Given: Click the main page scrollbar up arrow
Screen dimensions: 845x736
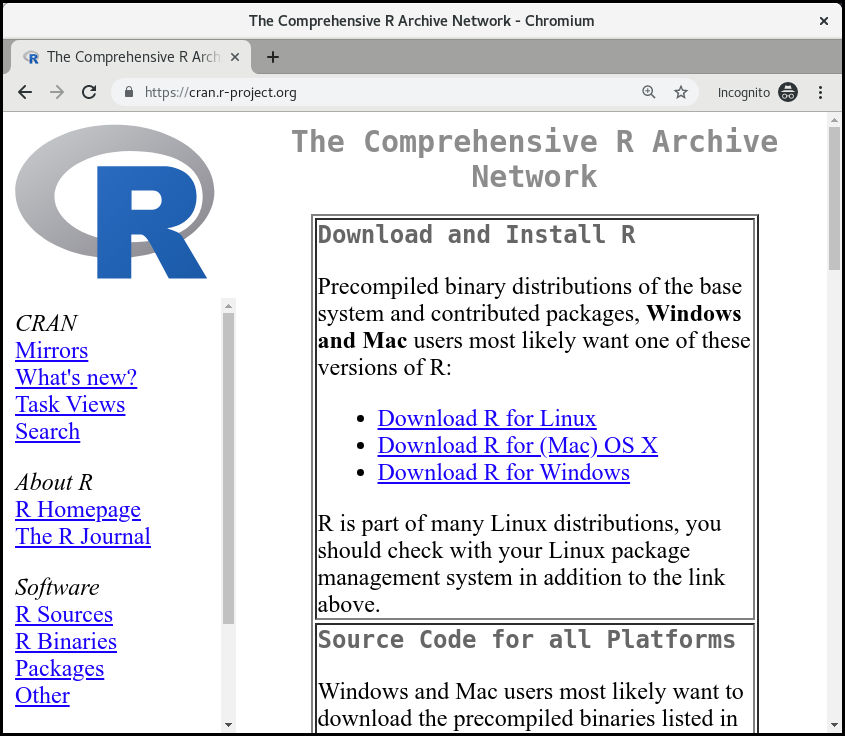Looking at the screenshot, I should pyautogui.click(x=834, y=120).
